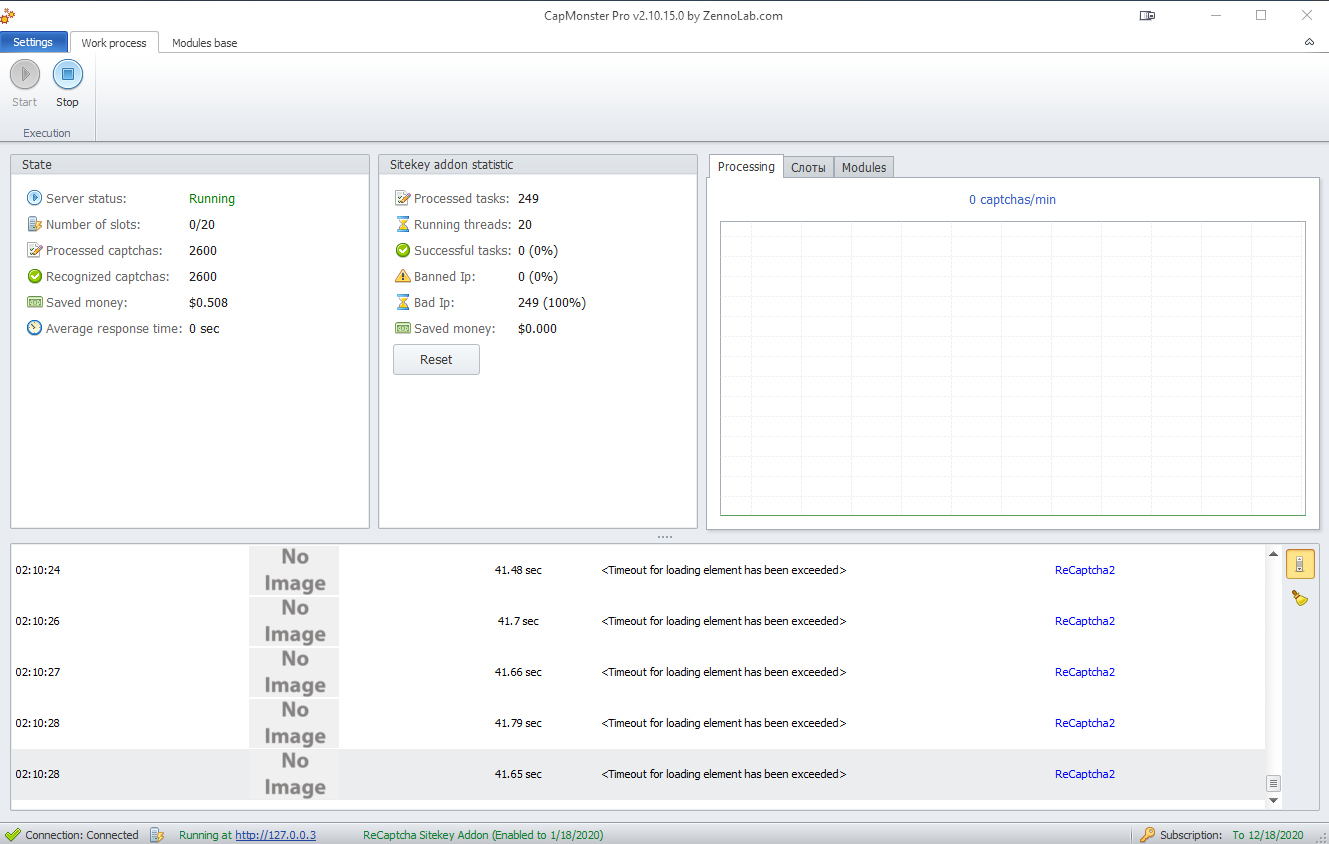This screenshot has width=1329, height=844.
Task: Click the server icon before 'Running at'
Action: pos(157,834)
